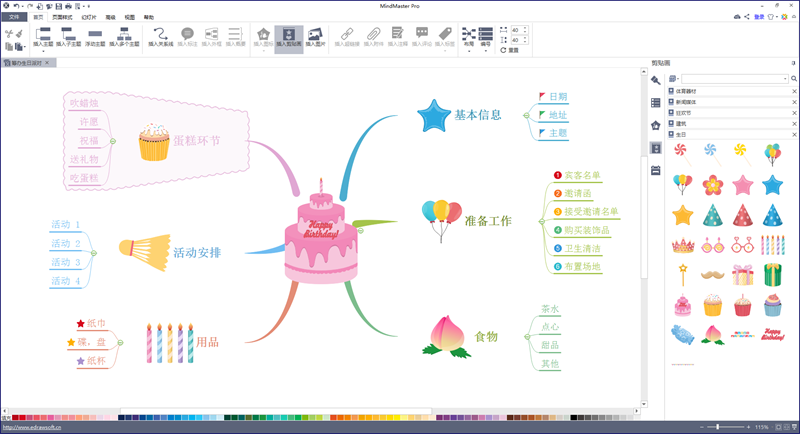800x434 pixels.
Task: Open the Insert Clipart (插入剪贴画) tool
Action: coord(289,36)
